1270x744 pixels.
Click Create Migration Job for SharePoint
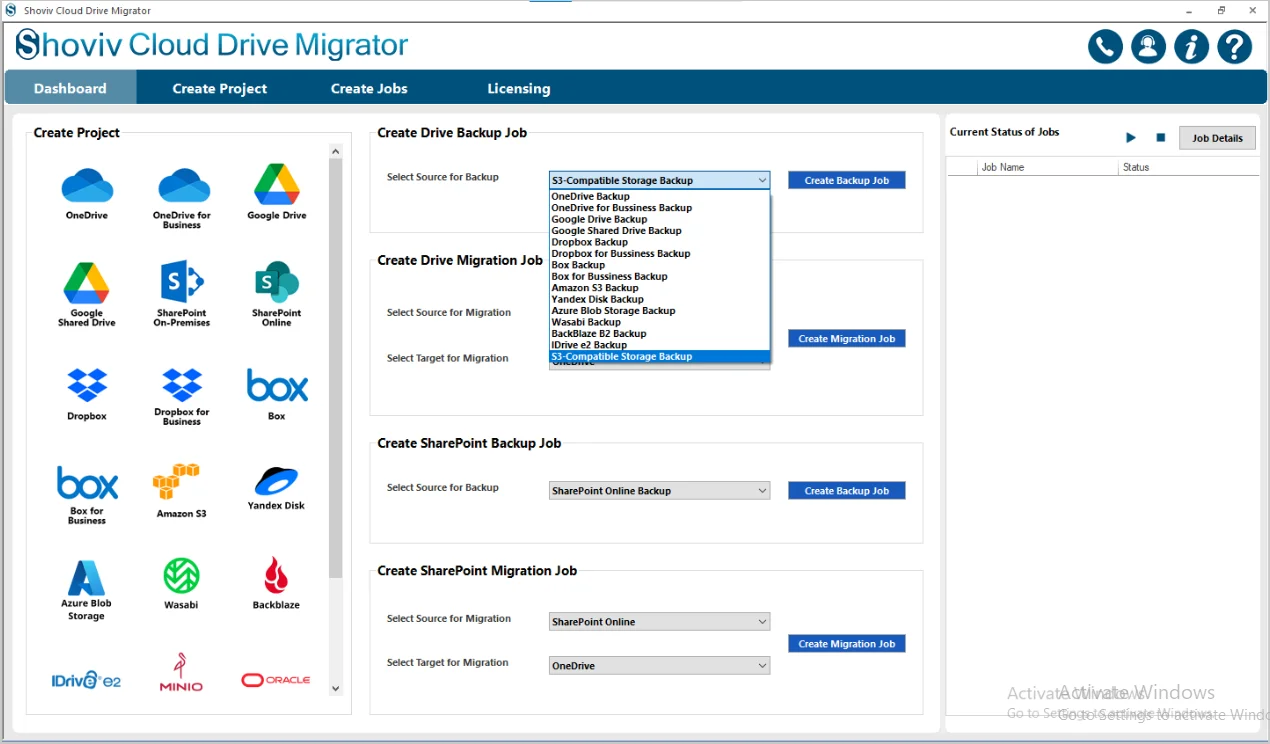click(847, 644)
